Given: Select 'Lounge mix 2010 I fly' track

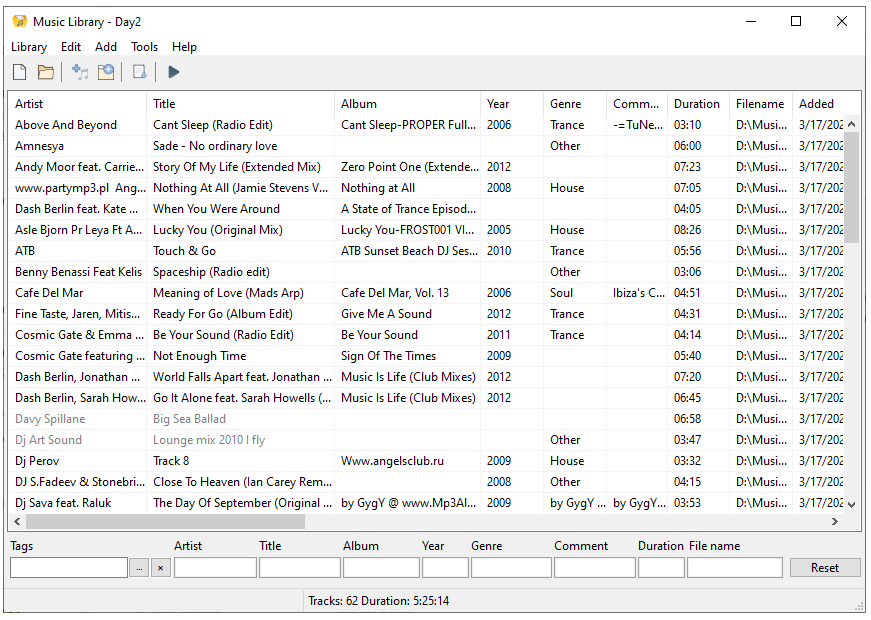Looking at the screenshot, I should point(209,440).
